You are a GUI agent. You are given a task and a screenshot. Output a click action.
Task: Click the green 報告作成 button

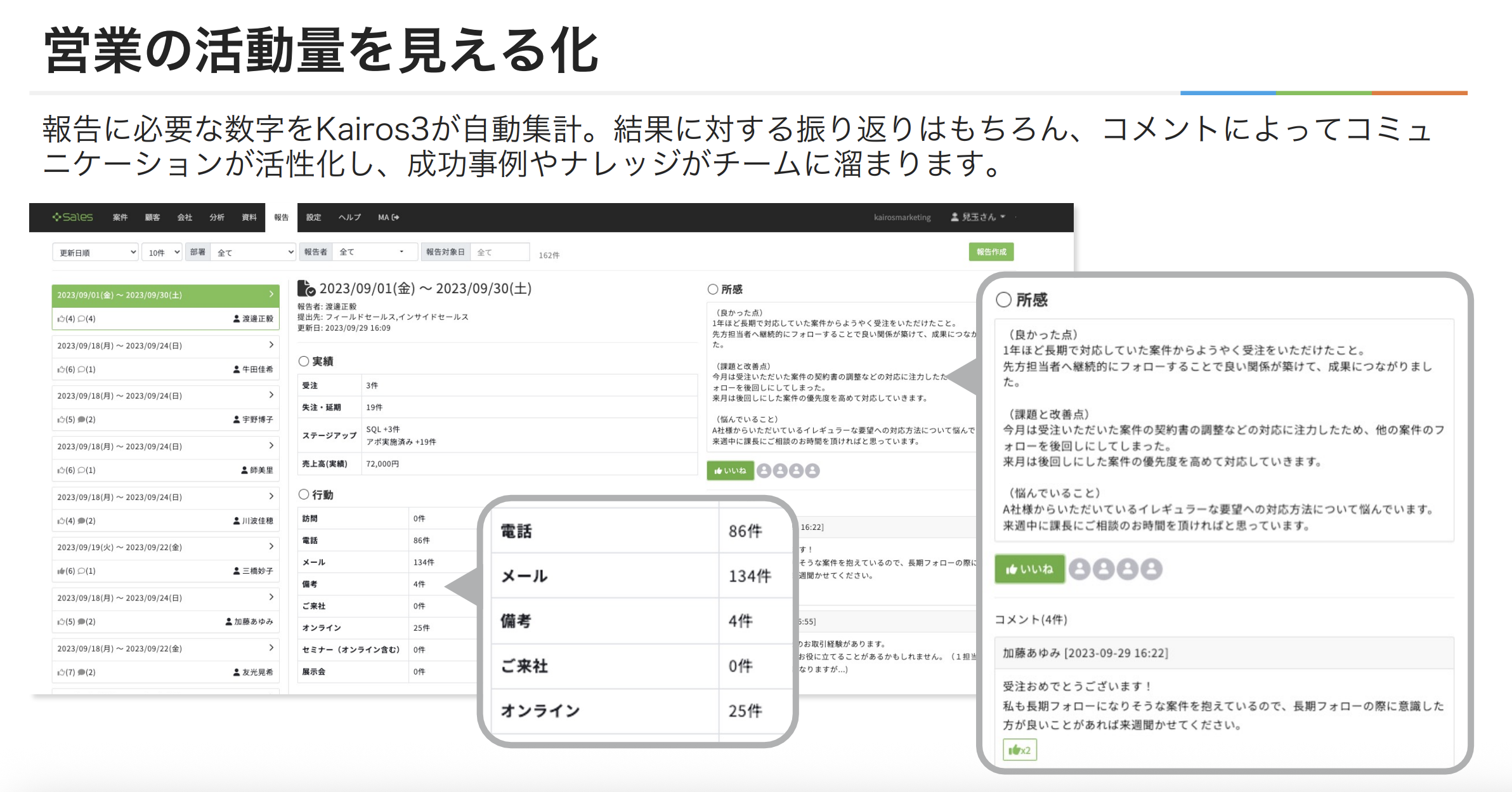[991, 252]
